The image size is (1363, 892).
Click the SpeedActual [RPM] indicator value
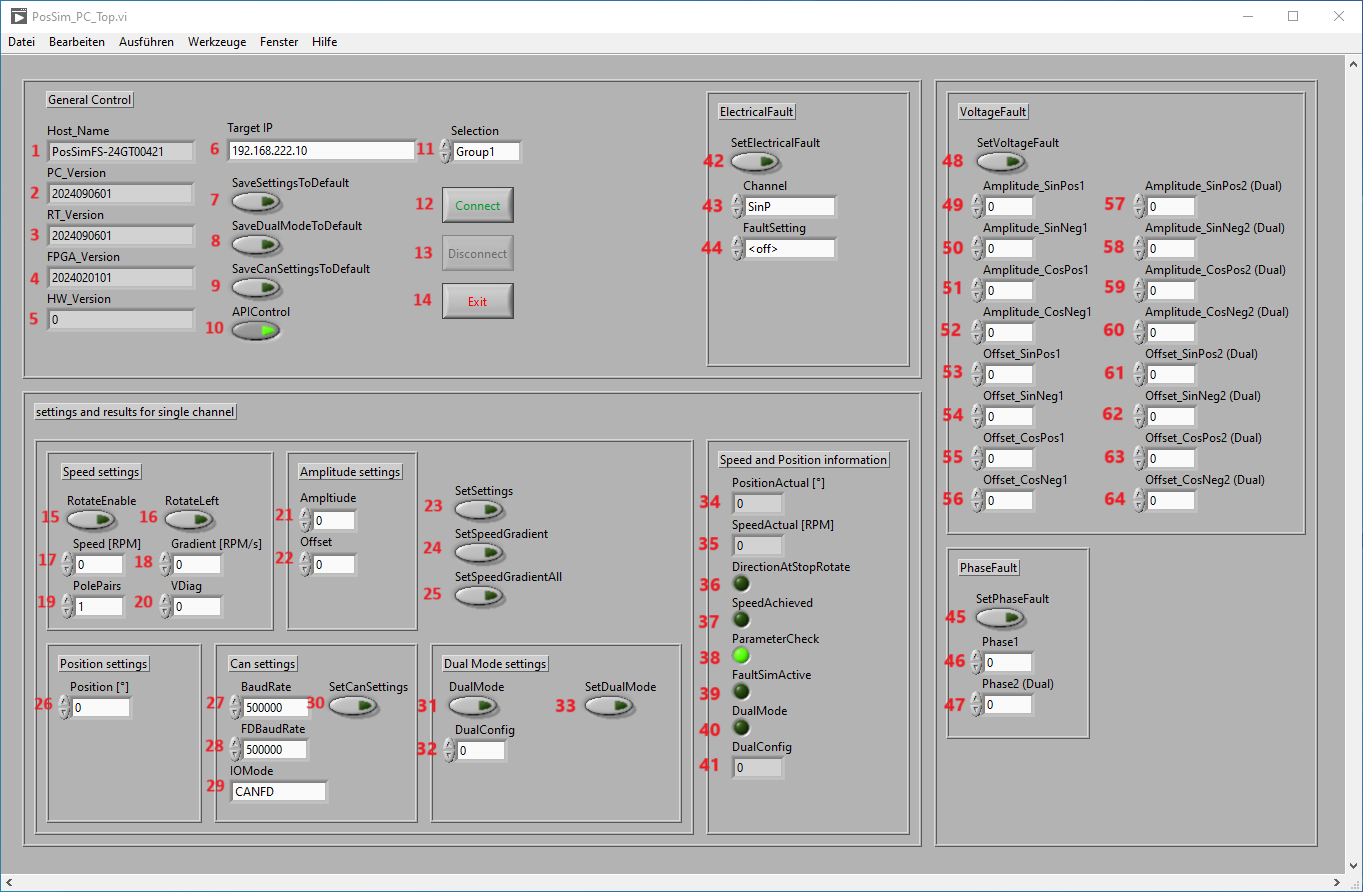(758, 546)
